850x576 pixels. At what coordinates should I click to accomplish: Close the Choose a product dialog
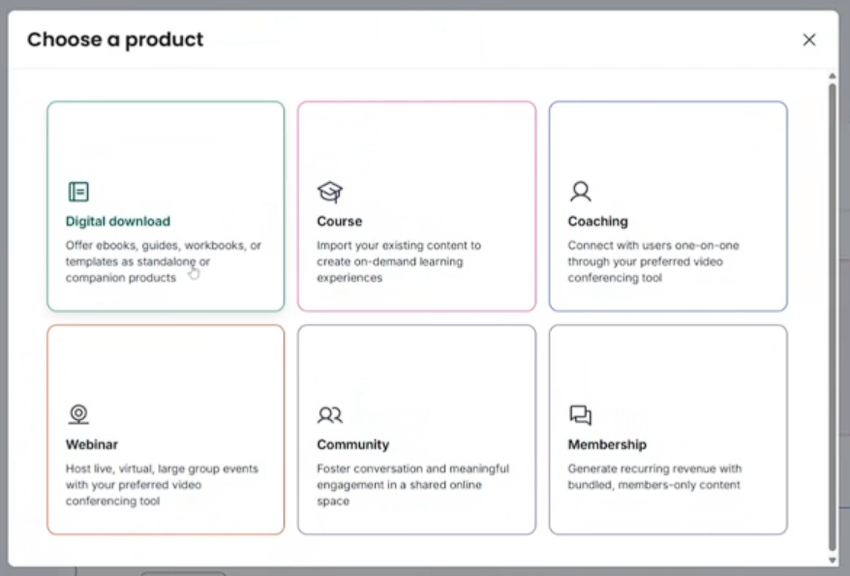coord(809,40)
